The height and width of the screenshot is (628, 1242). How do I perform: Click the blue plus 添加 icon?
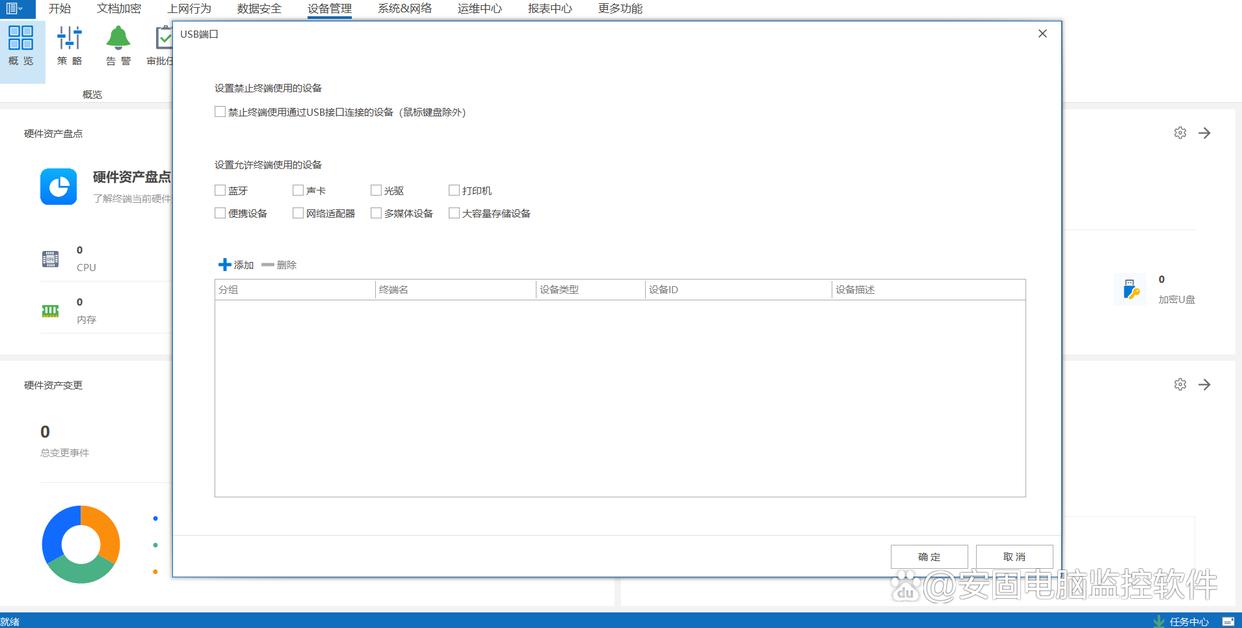click(224, 265)
